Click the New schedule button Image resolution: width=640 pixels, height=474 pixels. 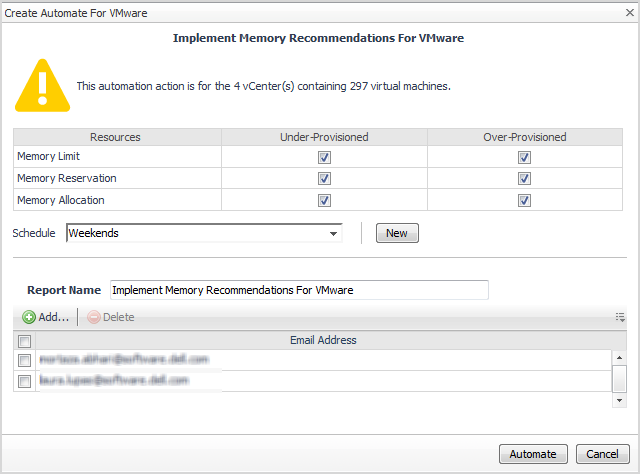[x=397, y=233]
